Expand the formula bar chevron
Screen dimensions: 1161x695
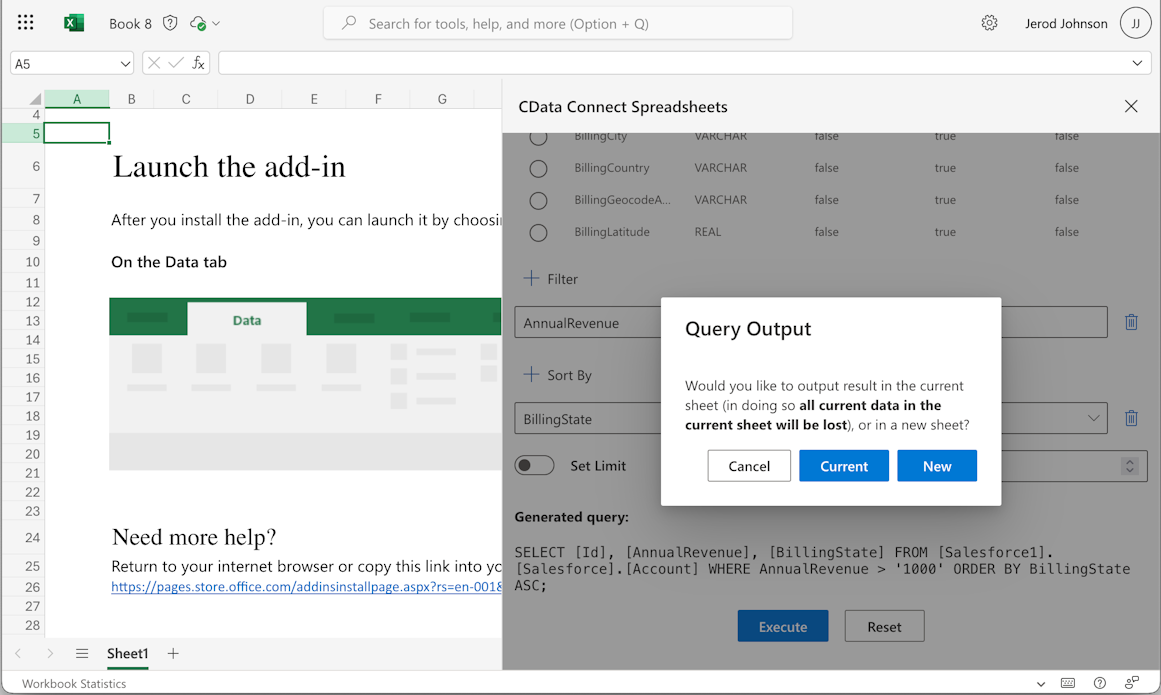tap(1137, 63)
